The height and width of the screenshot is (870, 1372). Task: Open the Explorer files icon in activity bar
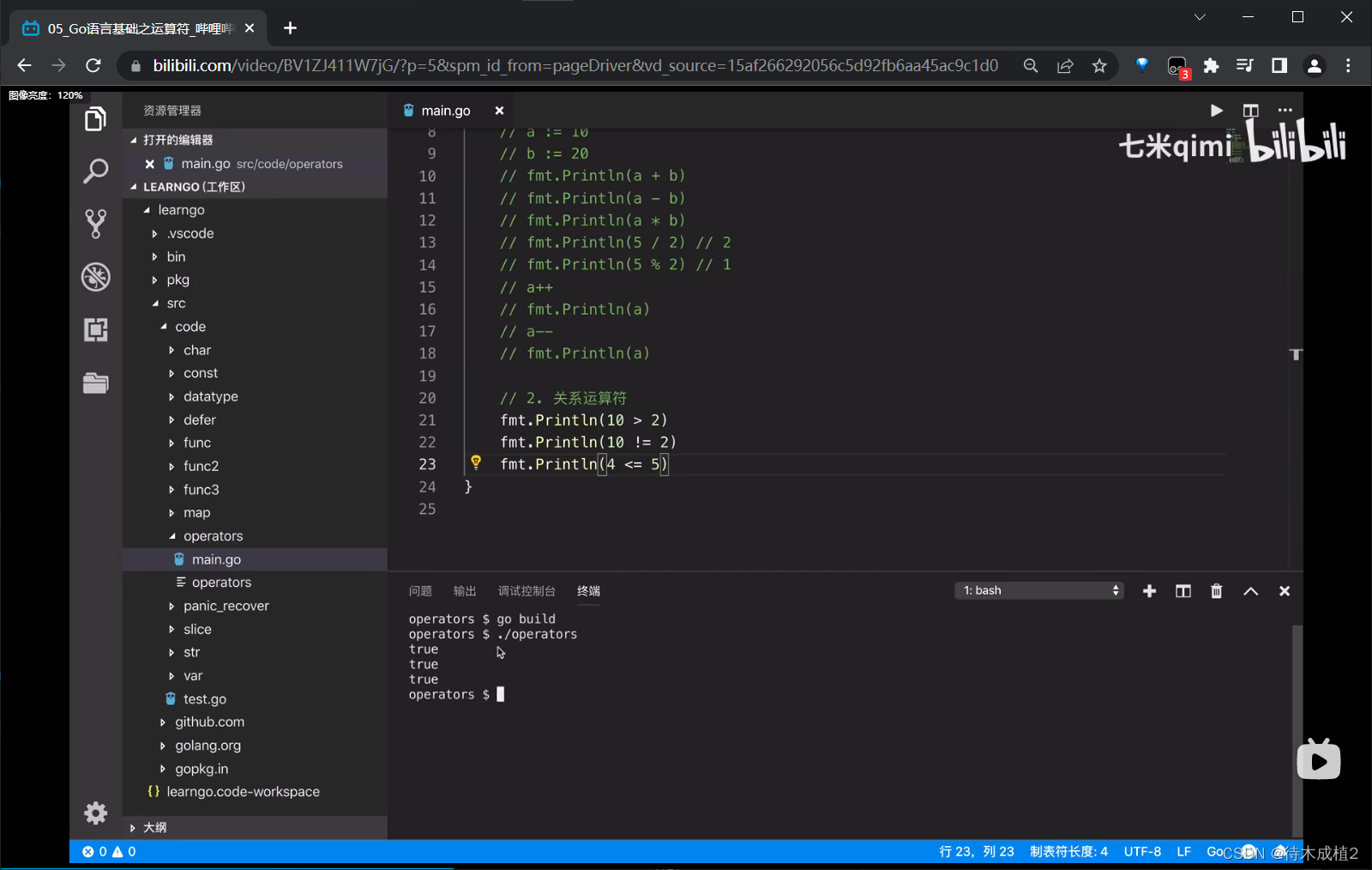point(95,119)
